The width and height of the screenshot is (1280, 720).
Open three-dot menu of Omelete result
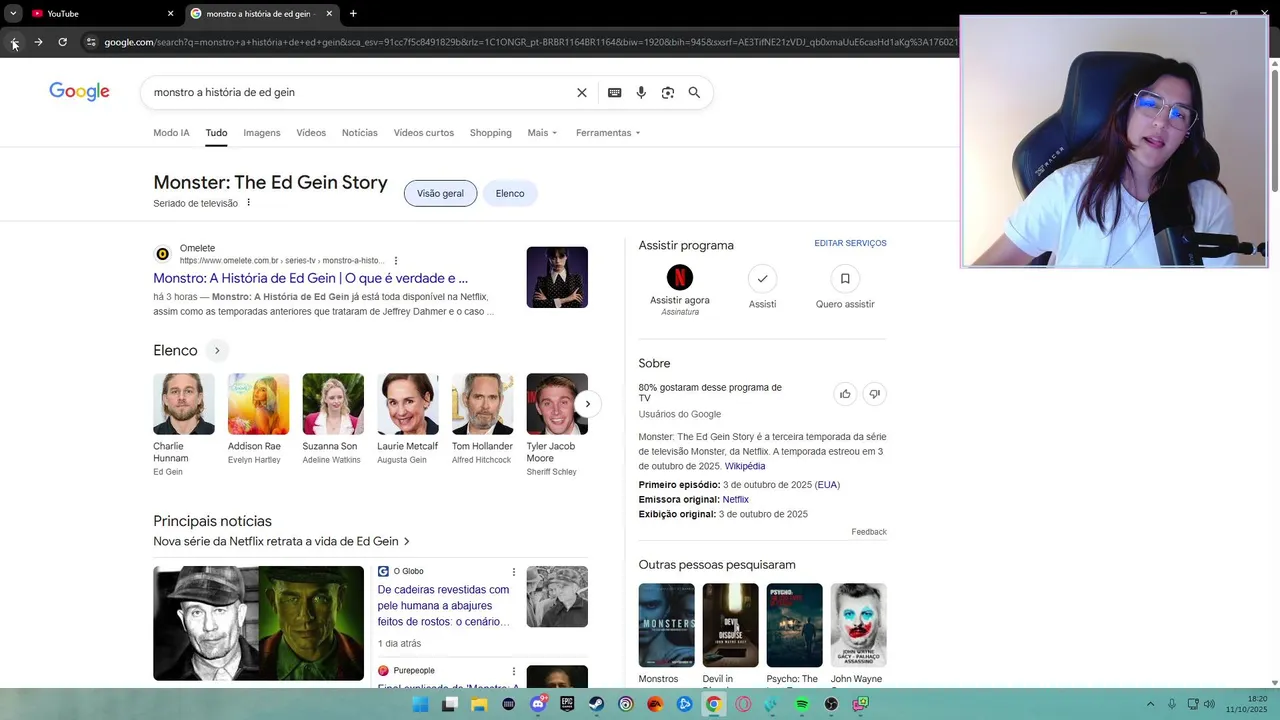pyautogui.click(x=396, y=261)
